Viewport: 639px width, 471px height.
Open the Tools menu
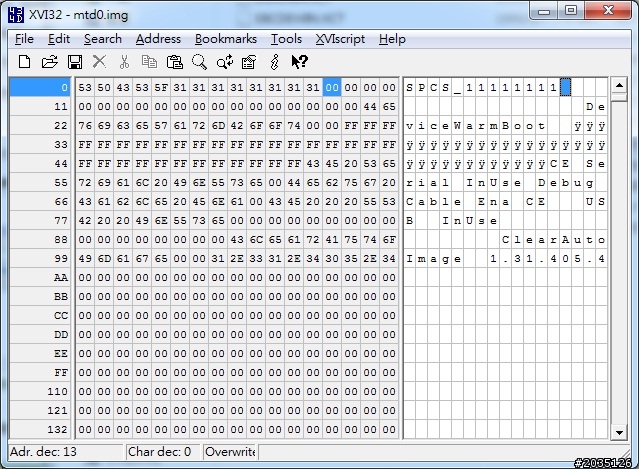(x=286, y=39)
